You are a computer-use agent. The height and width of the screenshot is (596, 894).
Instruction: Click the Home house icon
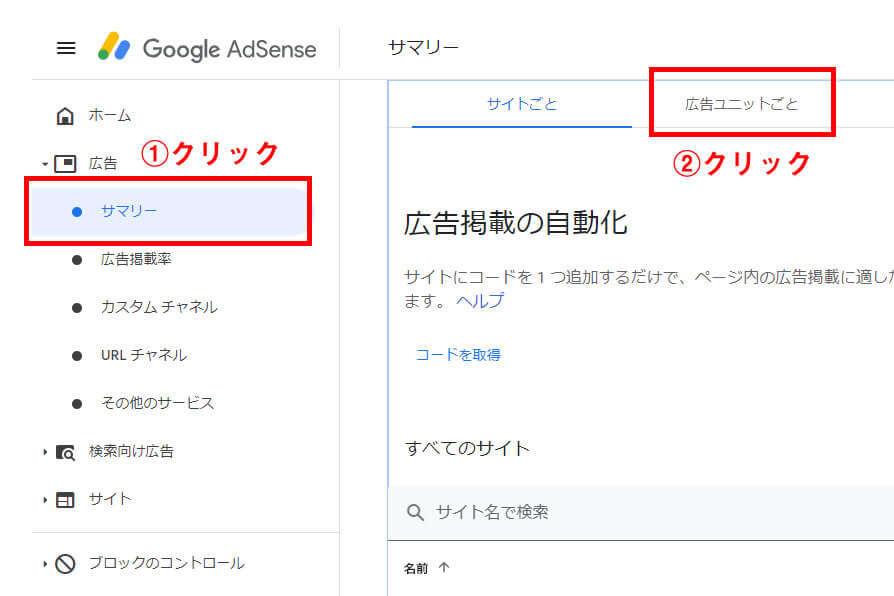65,116
